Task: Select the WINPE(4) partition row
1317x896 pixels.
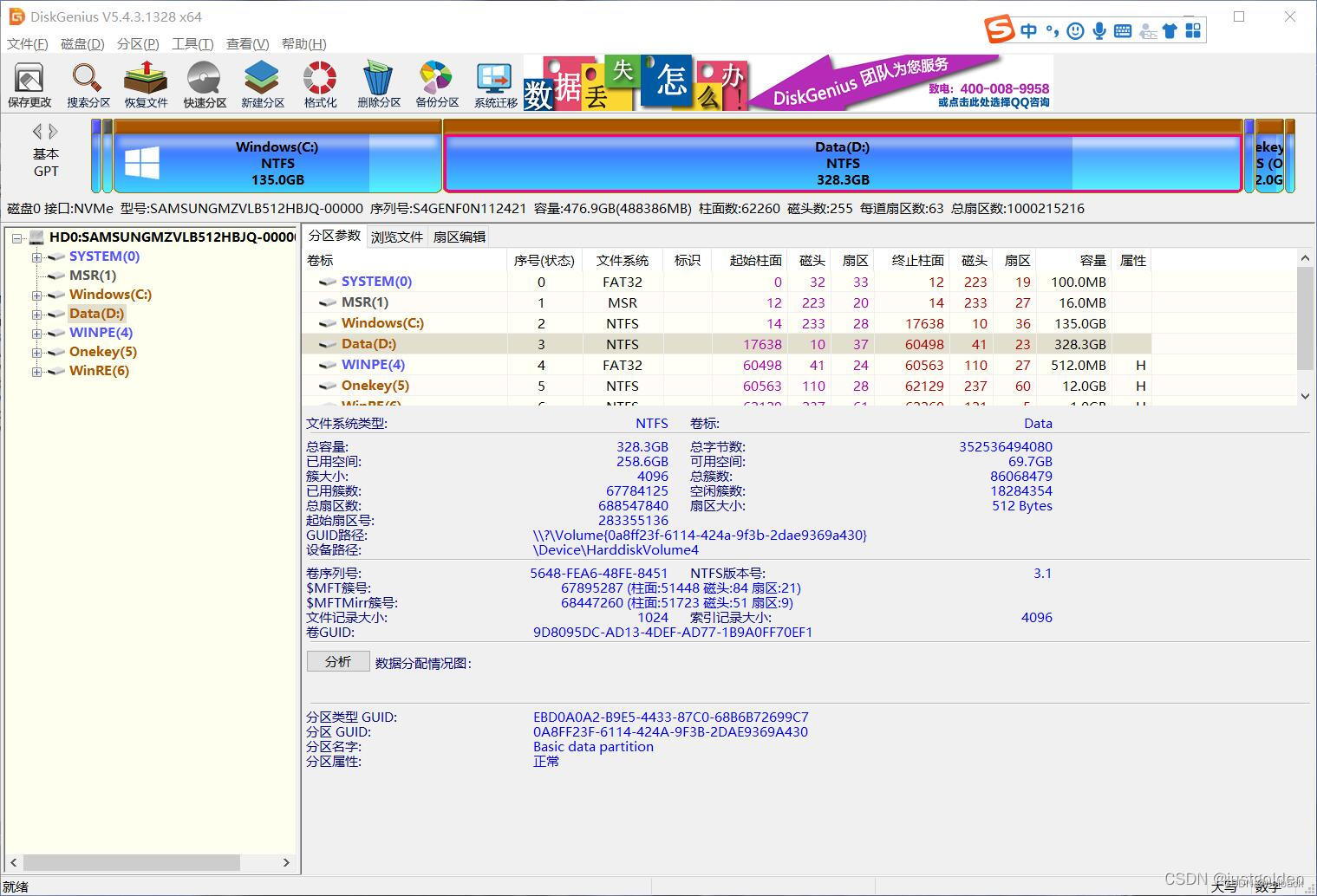Action: pyautogui.click(x=374, y=365)
